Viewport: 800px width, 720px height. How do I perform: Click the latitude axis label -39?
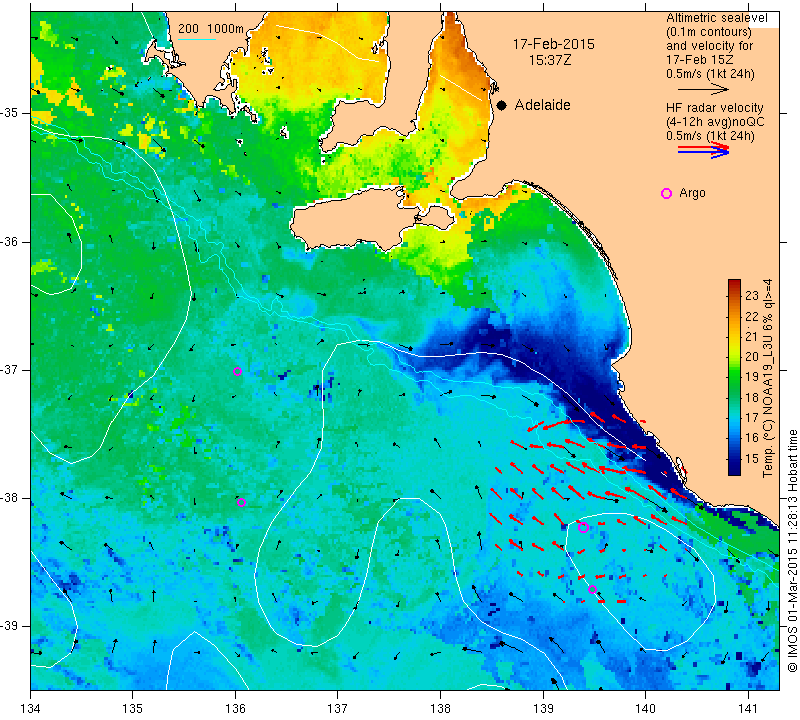11,626
